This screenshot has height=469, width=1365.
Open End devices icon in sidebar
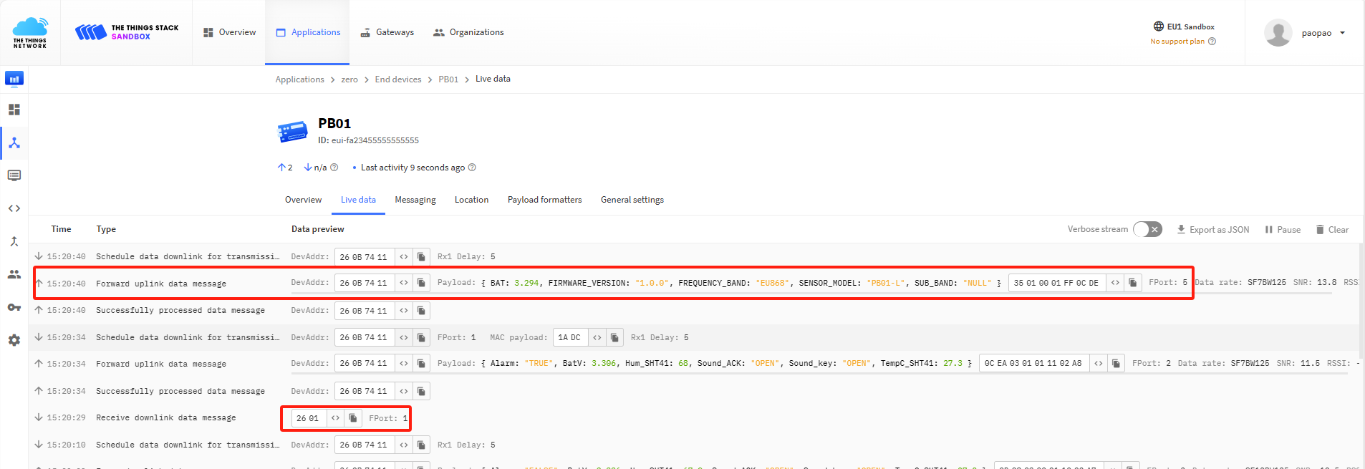(x=14, y=142)
